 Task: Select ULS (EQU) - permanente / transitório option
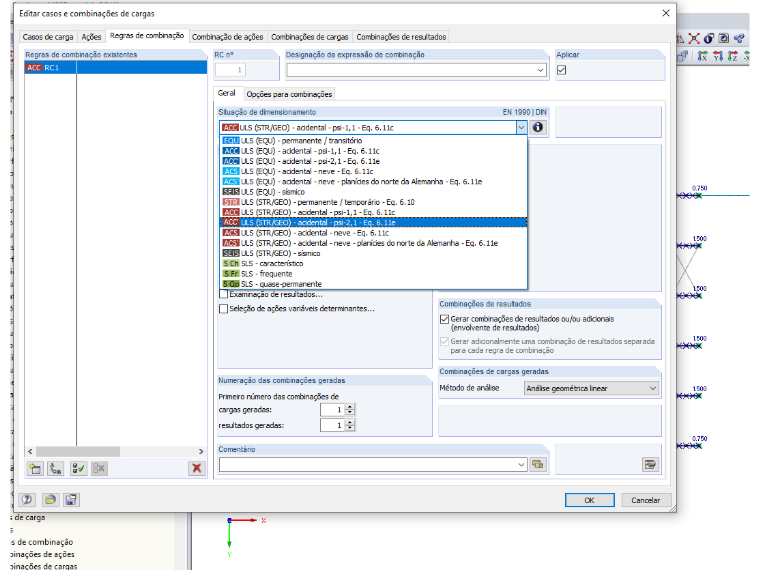pyautogui.click(x=373, y=141)
